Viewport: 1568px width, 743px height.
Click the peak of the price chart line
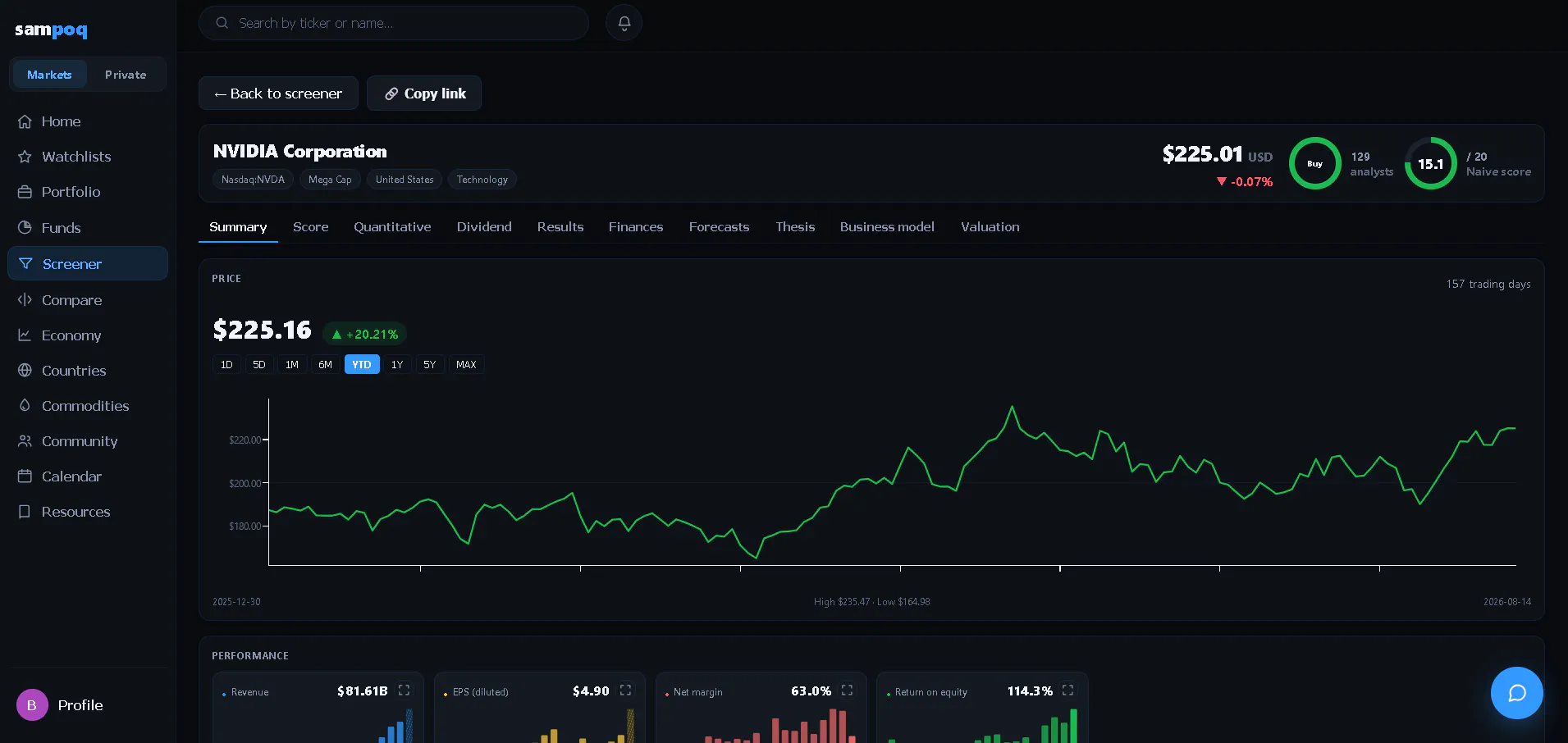(1012, 407)
